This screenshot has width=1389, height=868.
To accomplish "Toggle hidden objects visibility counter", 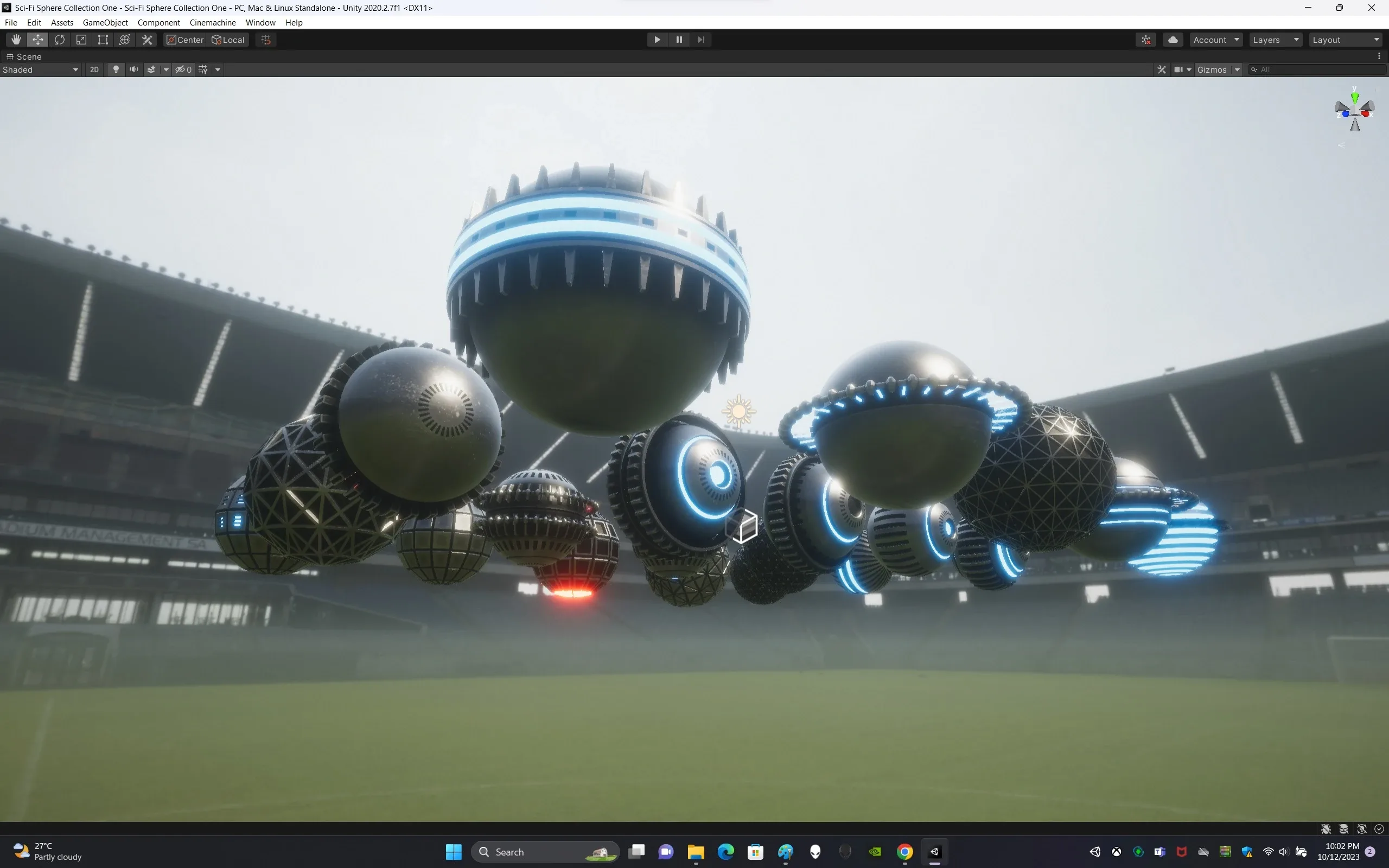I will 184,69.
